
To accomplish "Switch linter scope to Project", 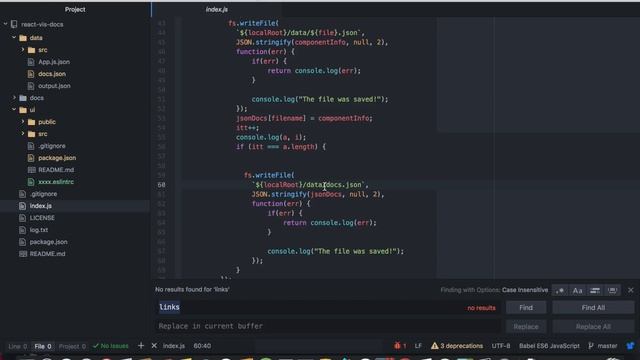I will (x=72, y=346).
